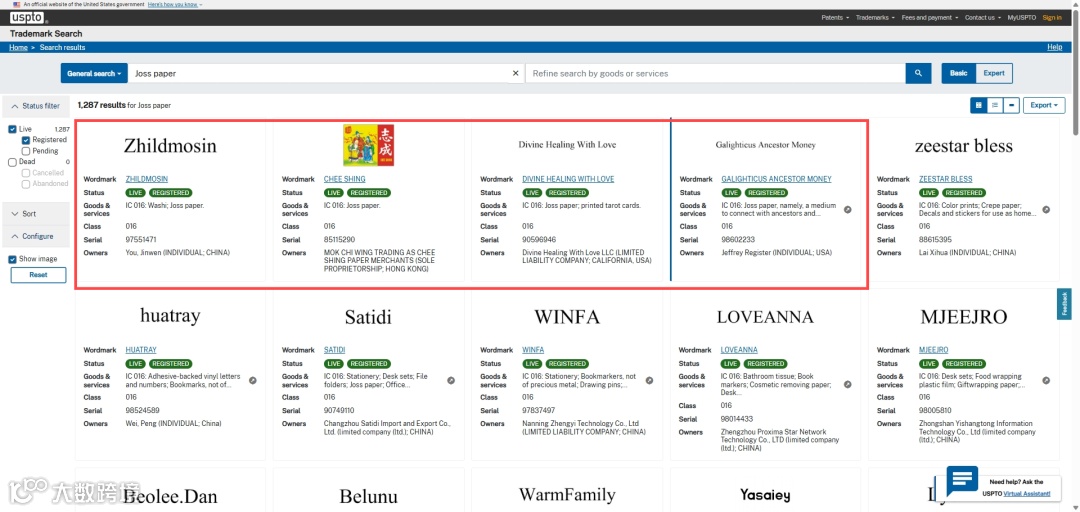1080x512 pixels.
Task: Open the General search dropdown
Action: (94, 73)
